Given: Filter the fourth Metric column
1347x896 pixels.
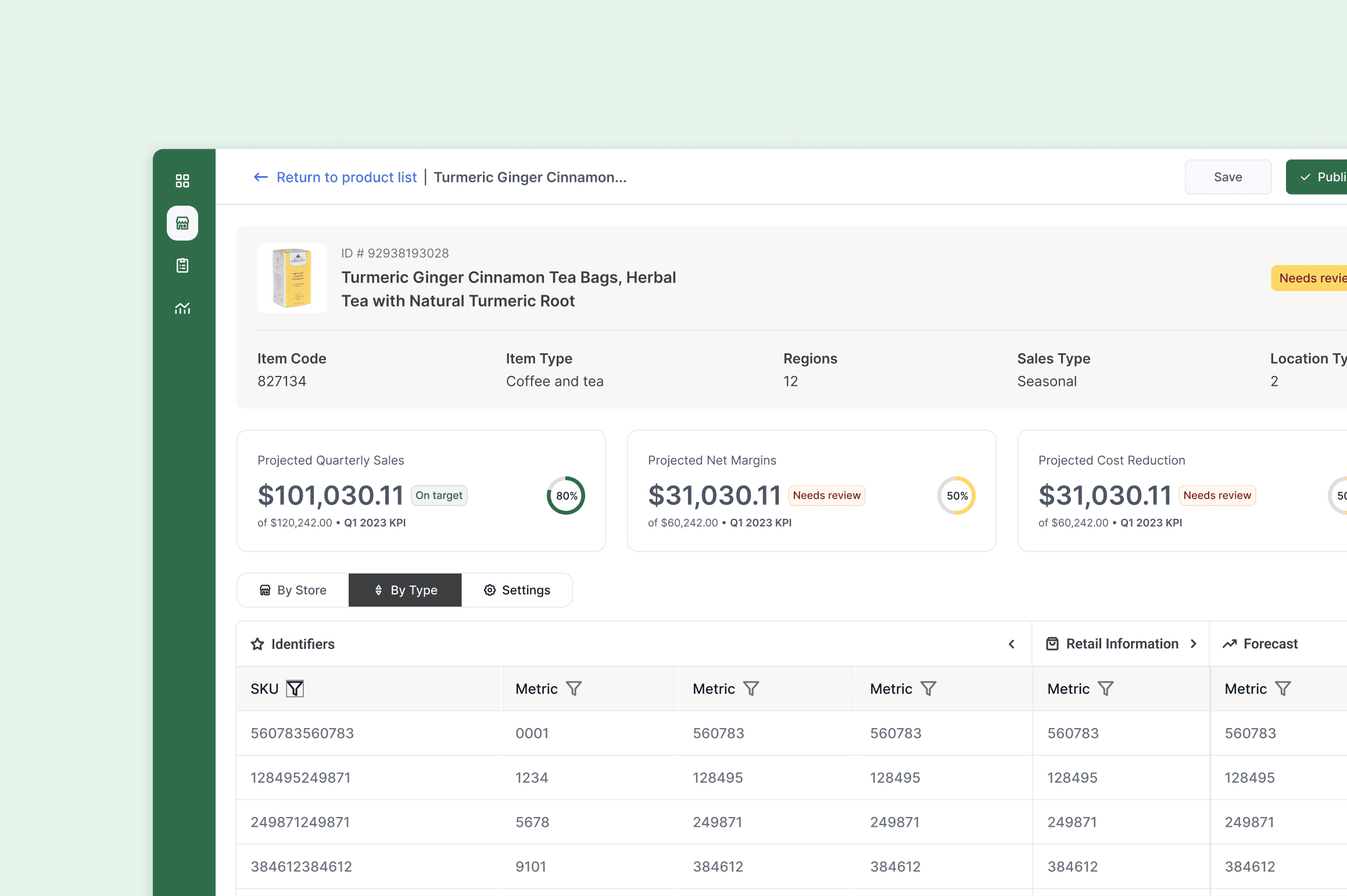Looking at the screenshot, I should coord(1106,689).
